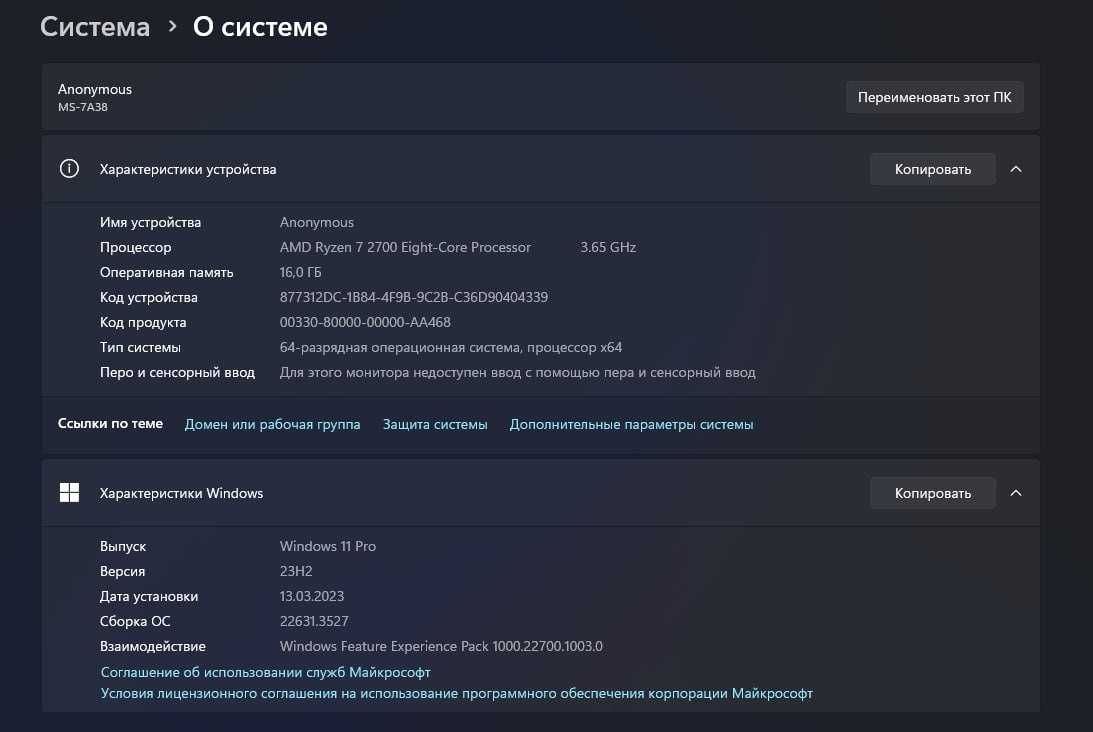Screen dimensions: 1093x732
Task: Select the install date 13.03.2023
Action: [x=312, y=596]
